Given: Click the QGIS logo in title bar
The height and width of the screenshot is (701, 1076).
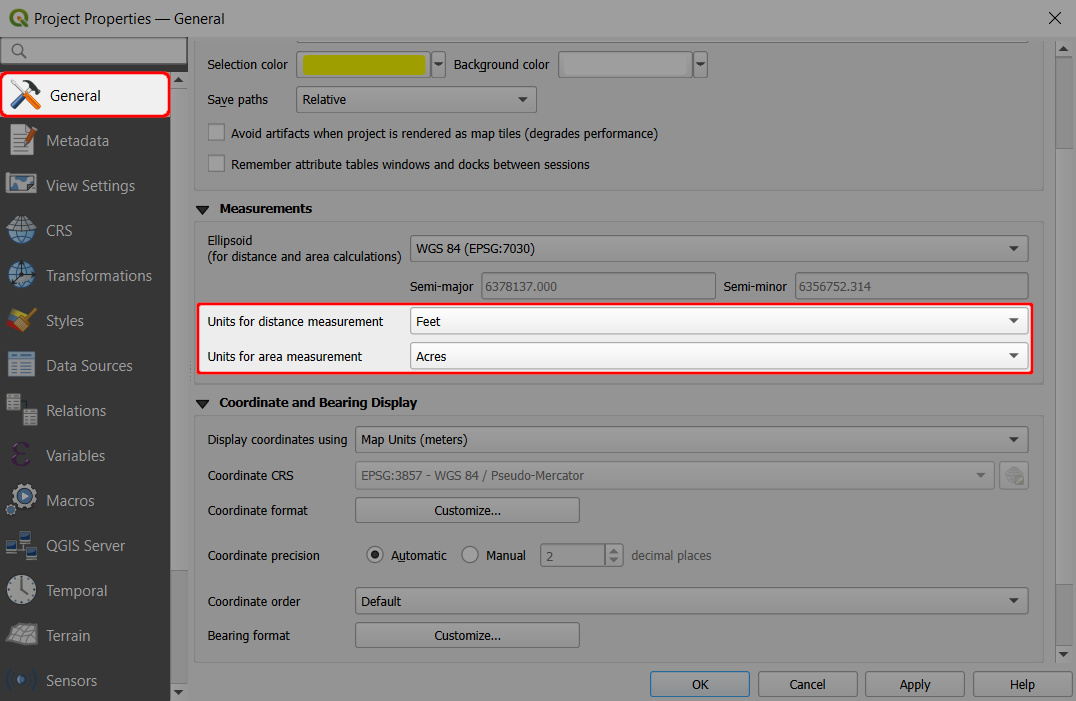Looking at the screenshot, I should [19, 19].
